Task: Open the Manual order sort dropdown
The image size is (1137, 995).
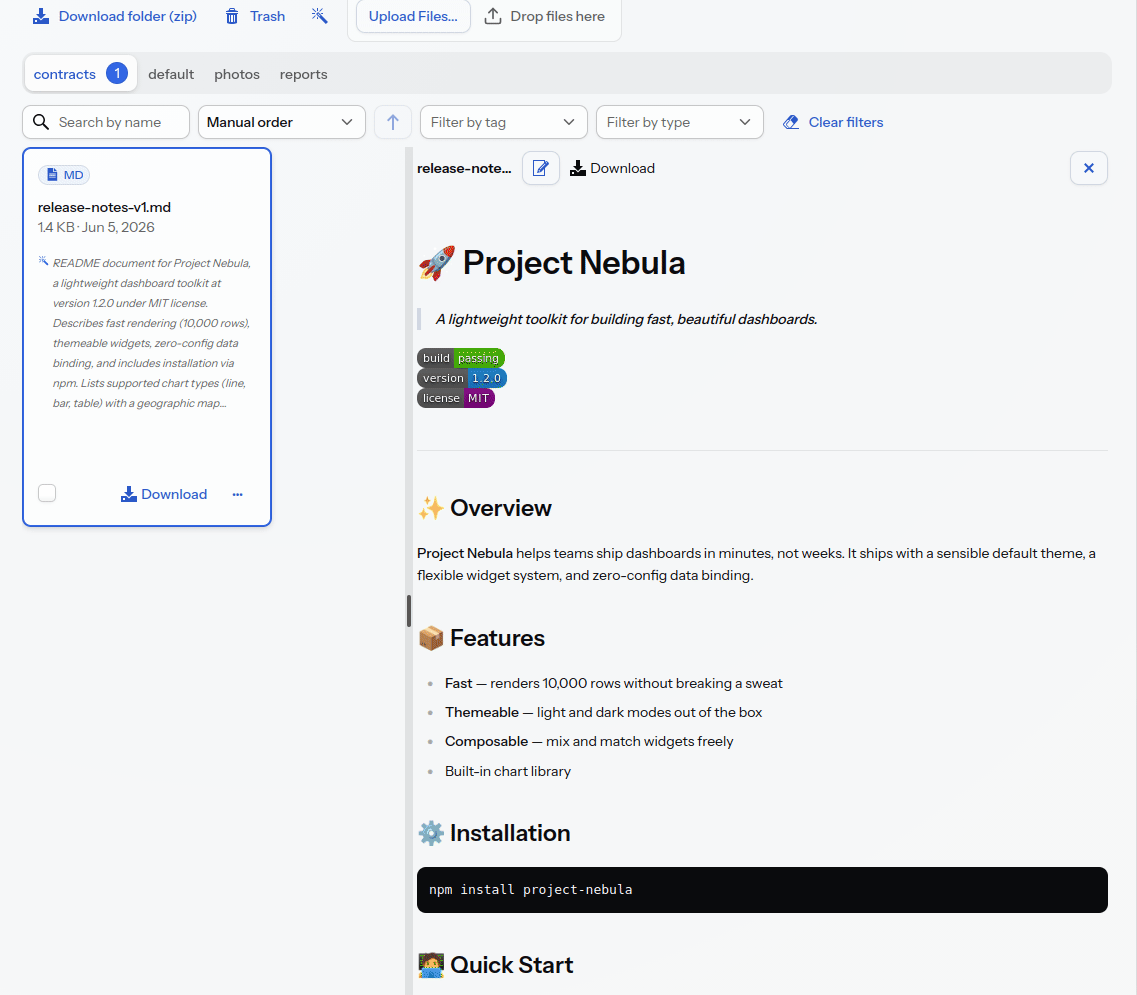Action: [x=281, y=122]
